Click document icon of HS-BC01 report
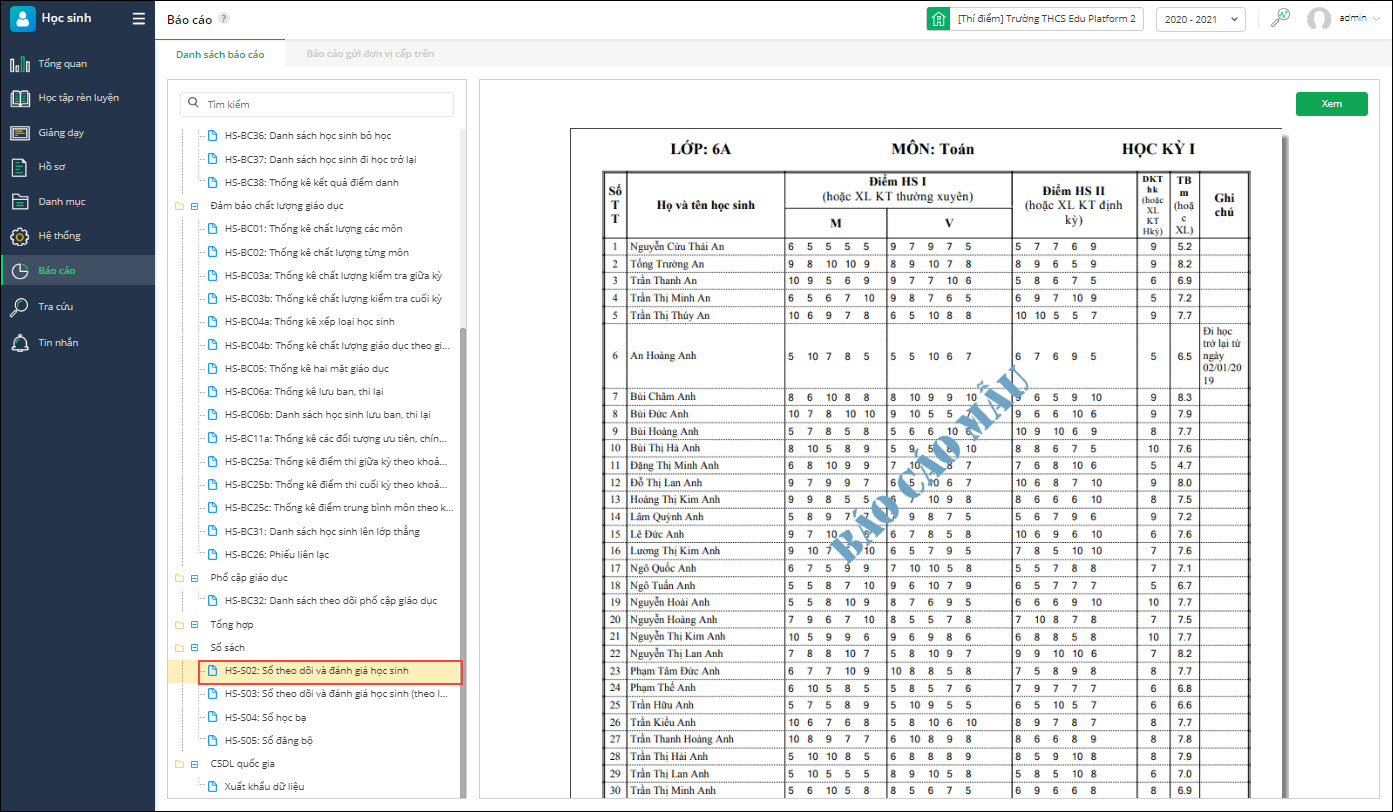This screenshot has height=812, width=1393. (x=212, y=229)
